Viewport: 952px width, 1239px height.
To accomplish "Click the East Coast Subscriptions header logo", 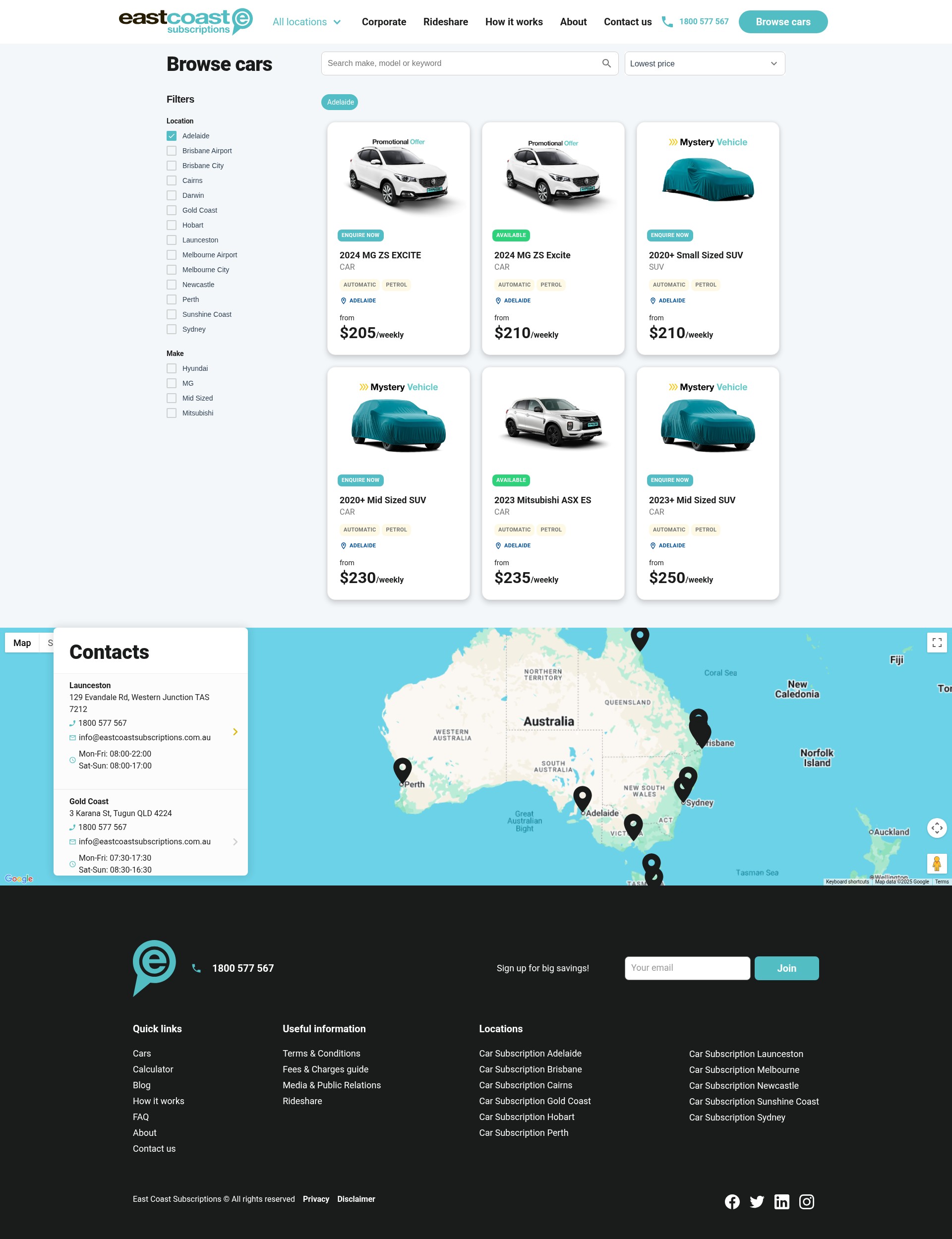I will (185, 21).
